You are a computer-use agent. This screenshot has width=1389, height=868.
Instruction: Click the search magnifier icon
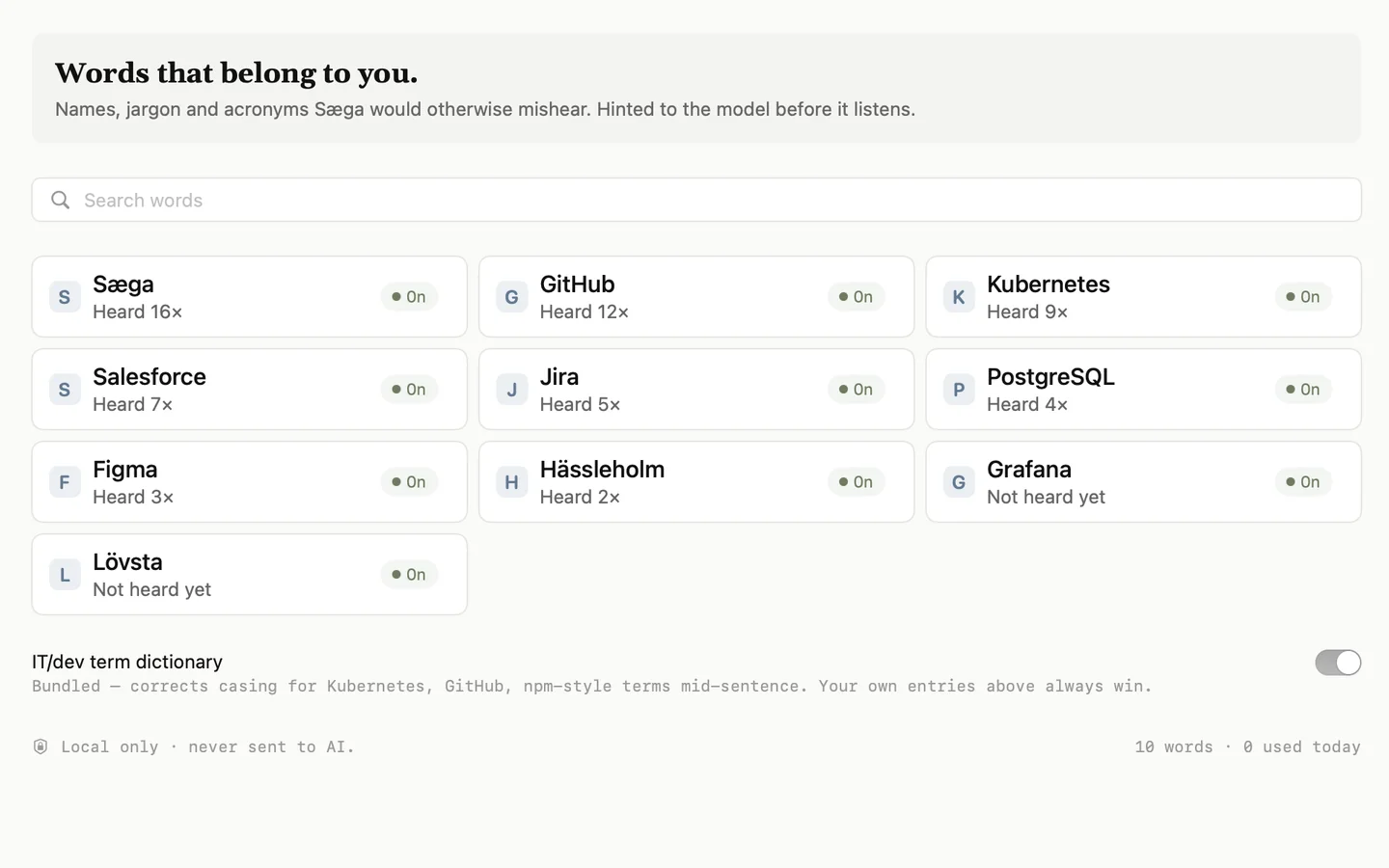(61, 200)
